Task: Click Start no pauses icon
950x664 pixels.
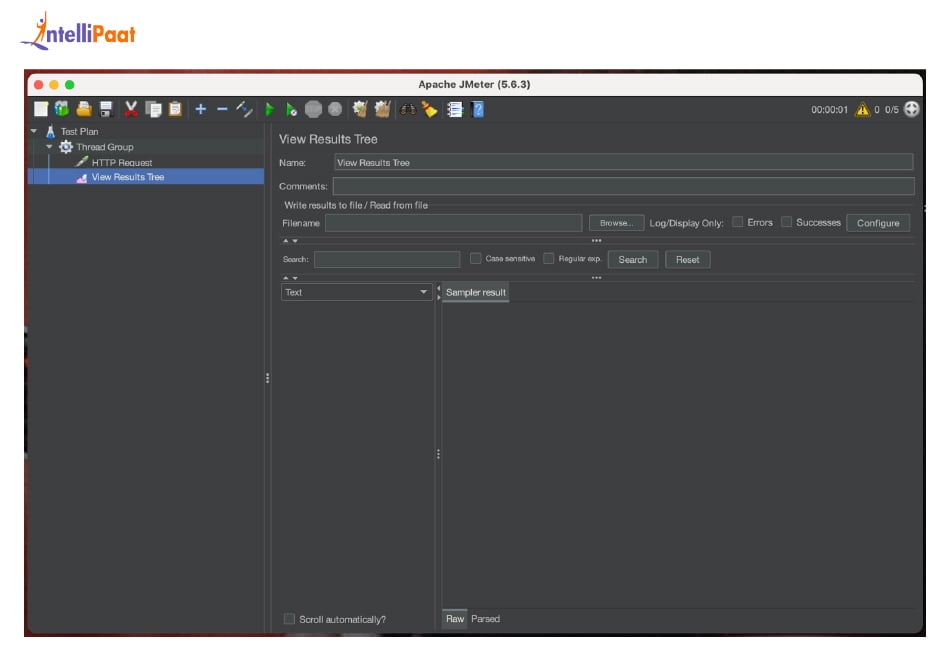Action: point(291,109)
